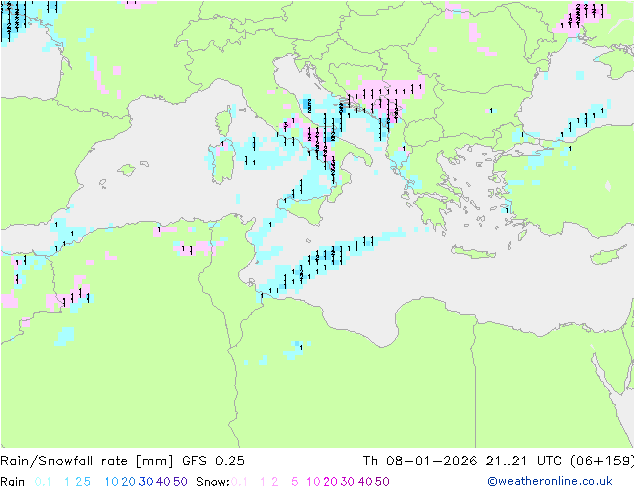Click the weatheronline.co.uk copyright link

click(x=550, y=481)
